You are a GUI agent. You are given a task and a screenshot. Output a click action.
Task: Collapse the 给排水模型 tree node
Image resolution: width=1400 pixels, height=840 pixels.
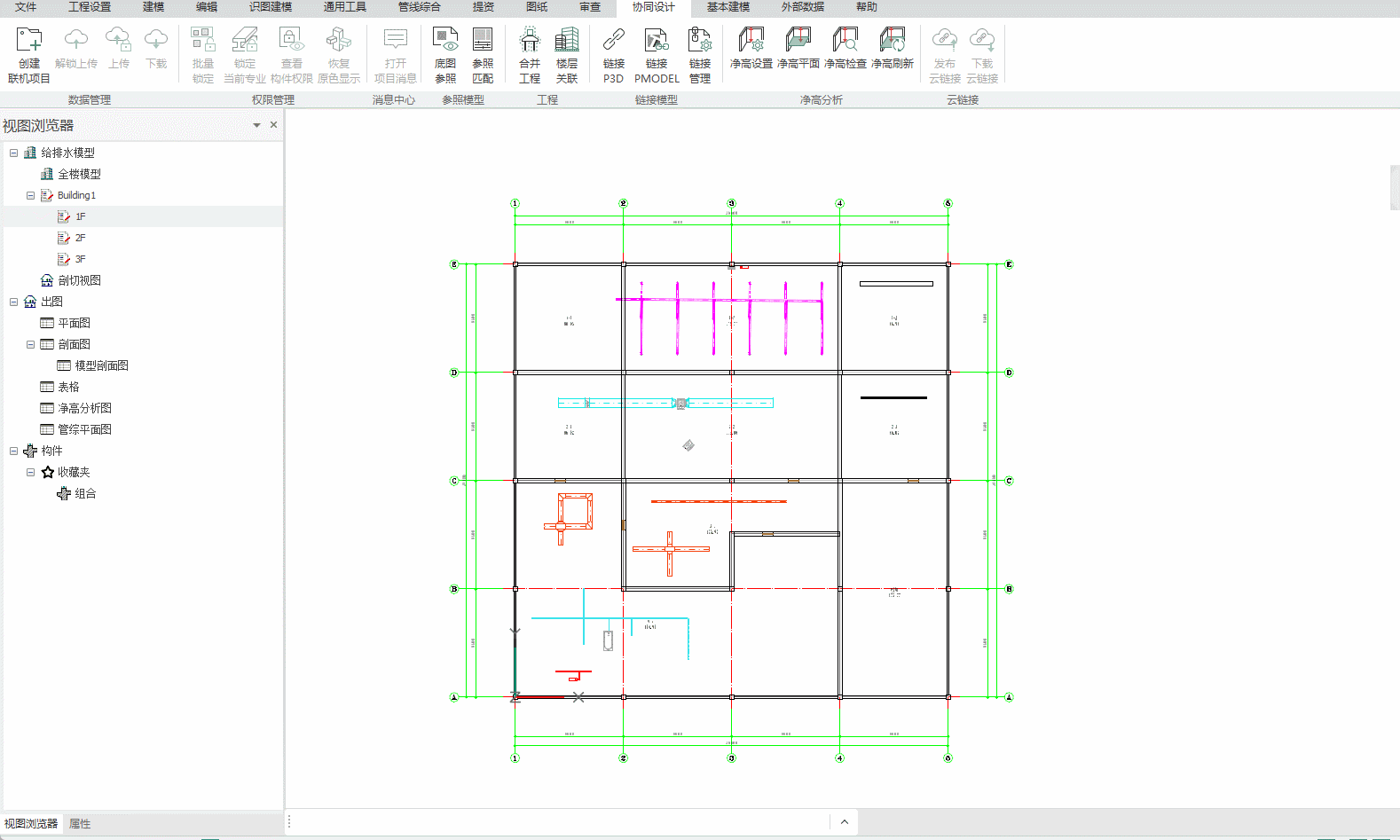tap(14, 153)
